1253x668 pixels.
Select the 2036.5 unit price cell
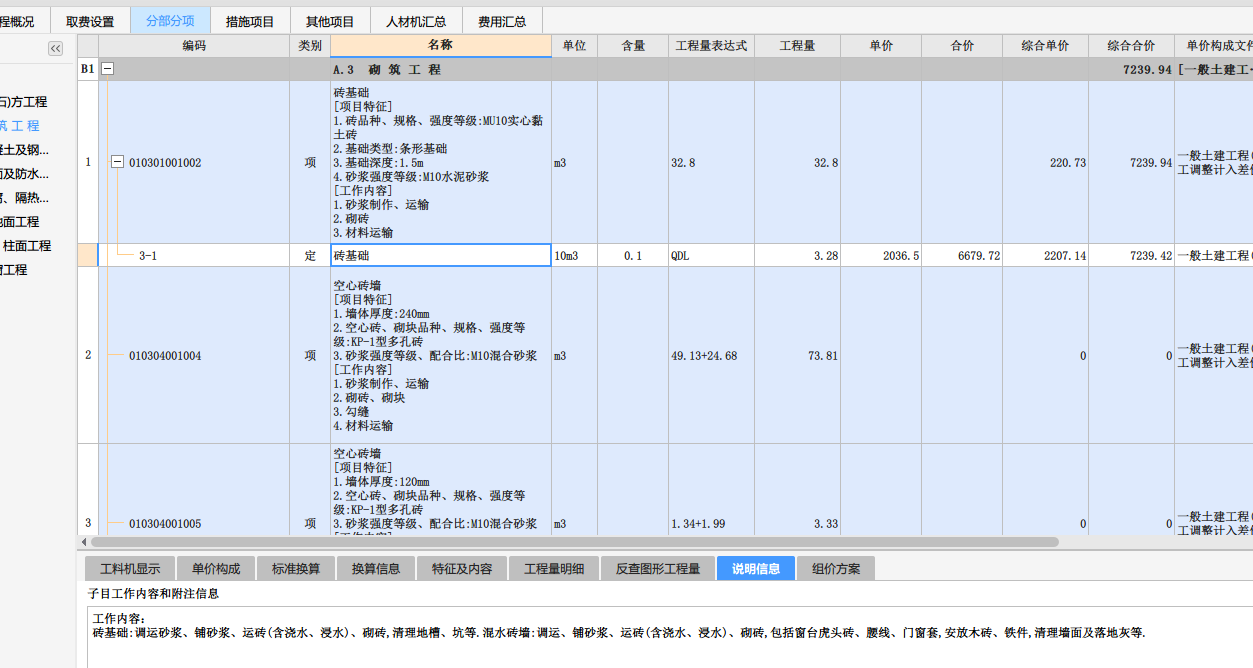click(881, 256)
